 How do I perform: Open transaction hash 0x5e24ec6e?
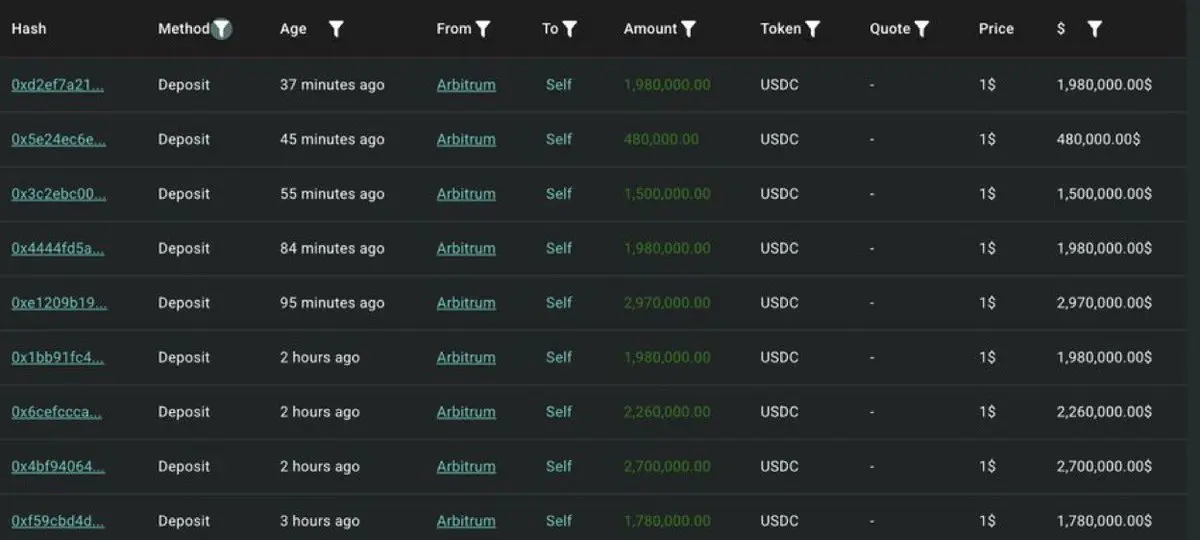[58, 139]
